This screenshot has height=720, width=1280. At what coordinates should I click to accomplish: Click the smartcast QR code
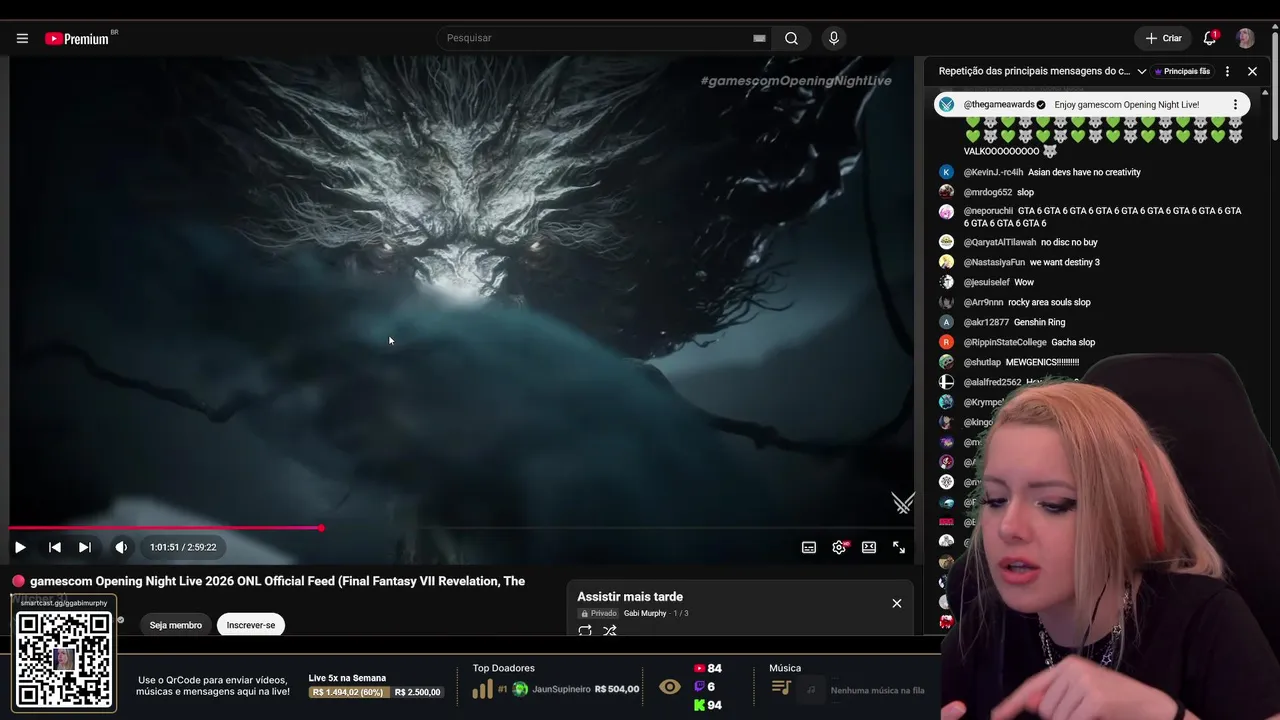pos(64,659)
